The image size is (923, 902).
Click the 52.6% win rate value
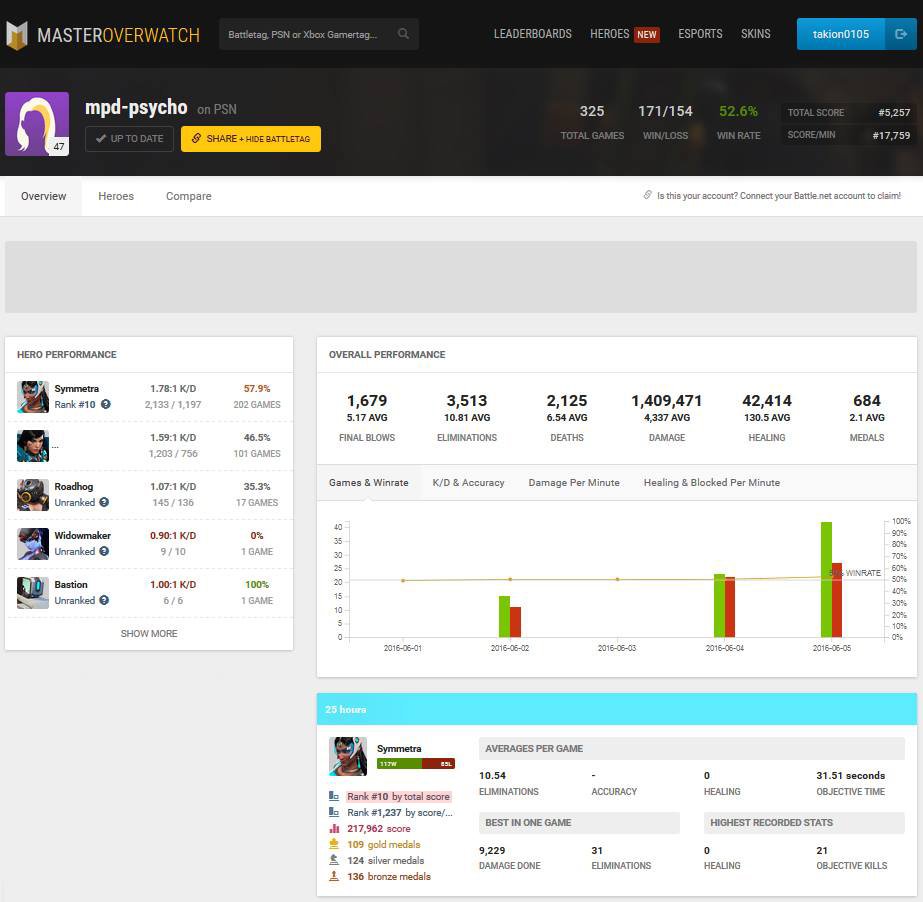[738, 111]
